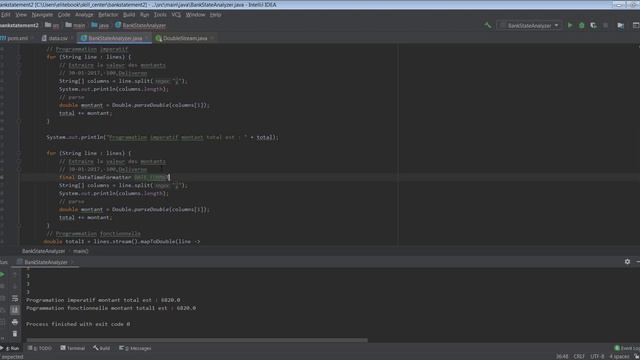Image resolution: width=640 pixels, height=360 pixels.
Task: Open the View menu
Action: pos(21,15)
